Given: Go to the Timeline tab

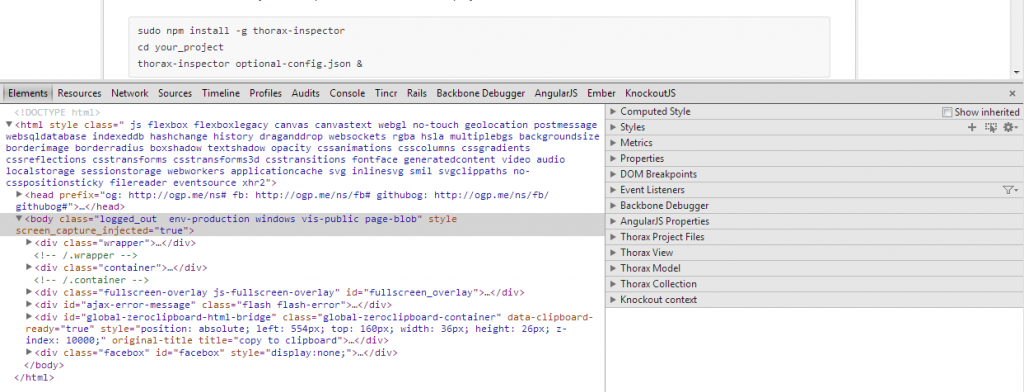Looking at the screenshot, I should (x=221, y=93).
